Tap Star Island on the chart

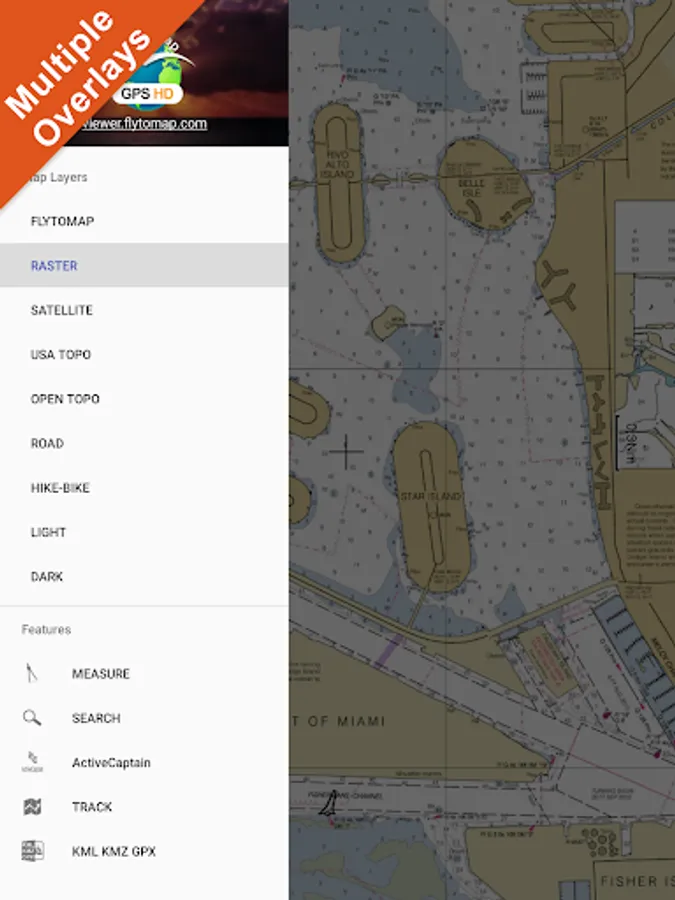[430, 505]
